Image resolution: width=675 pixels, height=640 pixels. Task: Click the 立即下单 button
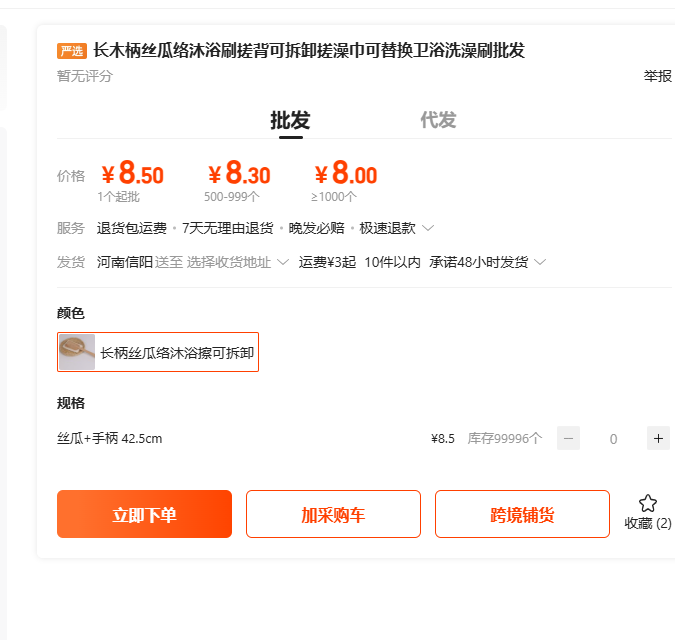144,515
